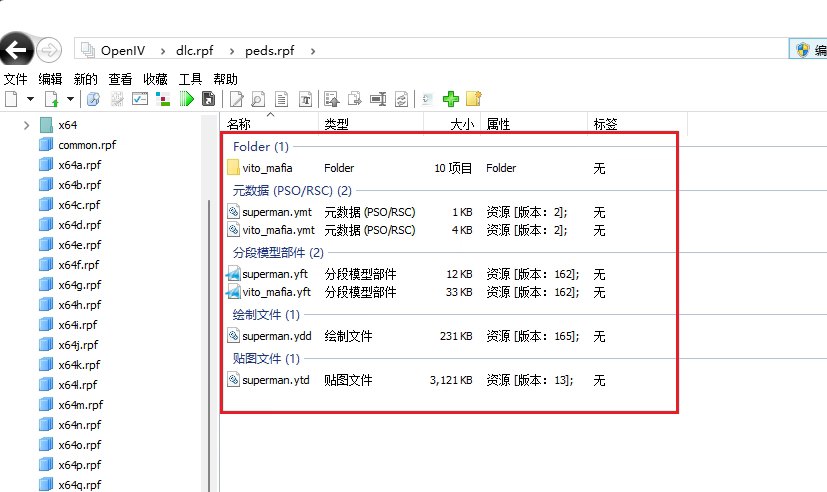
Task: Open the superman.yft model file
Action: point(276,274)
